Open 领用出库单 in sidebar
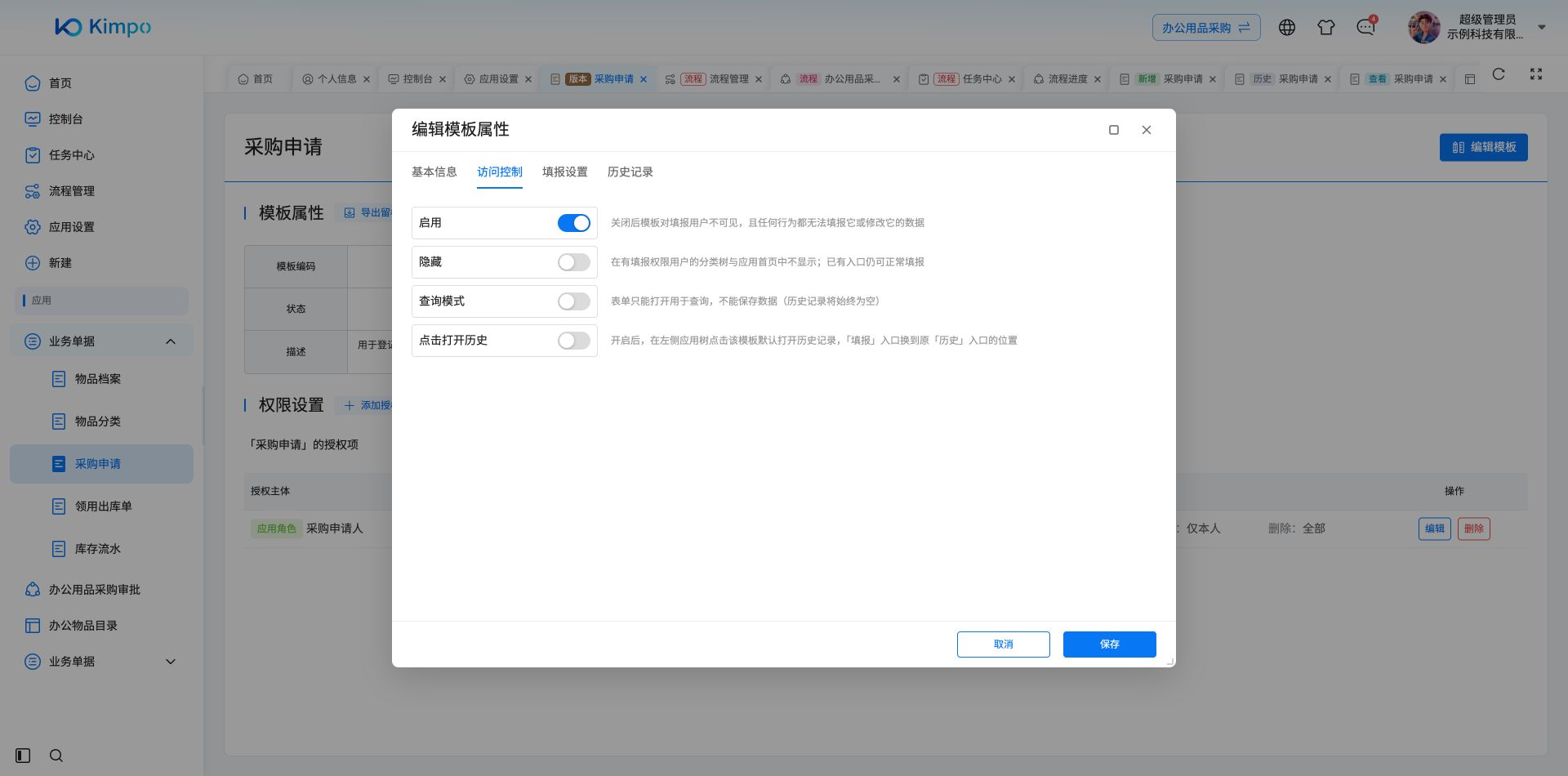The width and height of the screenshot is (1568, 776). [x=102, y=506]
